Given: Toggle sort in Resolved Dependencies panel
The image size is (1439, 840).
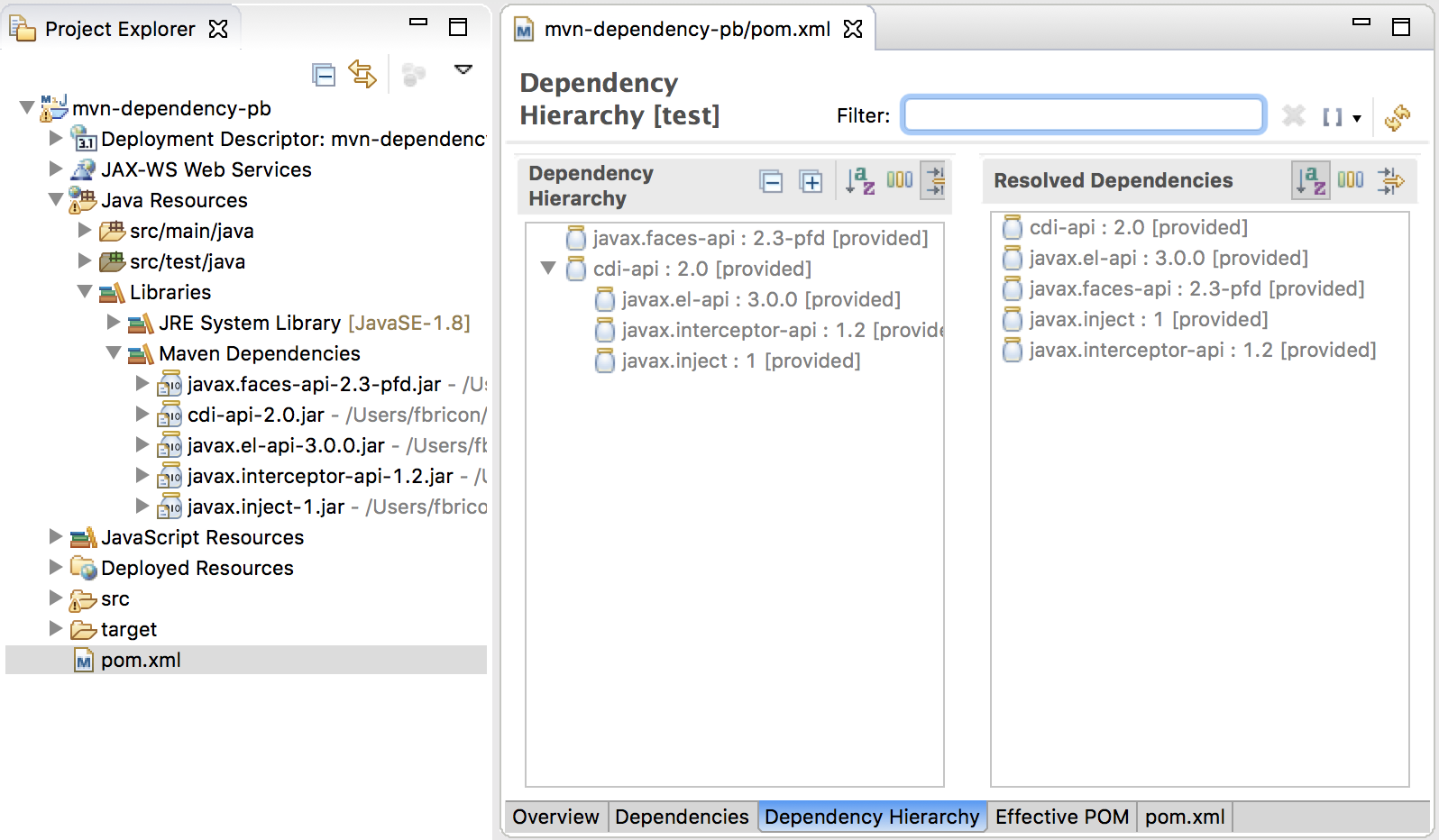Looking at the screenshot, I should coord(1310,181).
